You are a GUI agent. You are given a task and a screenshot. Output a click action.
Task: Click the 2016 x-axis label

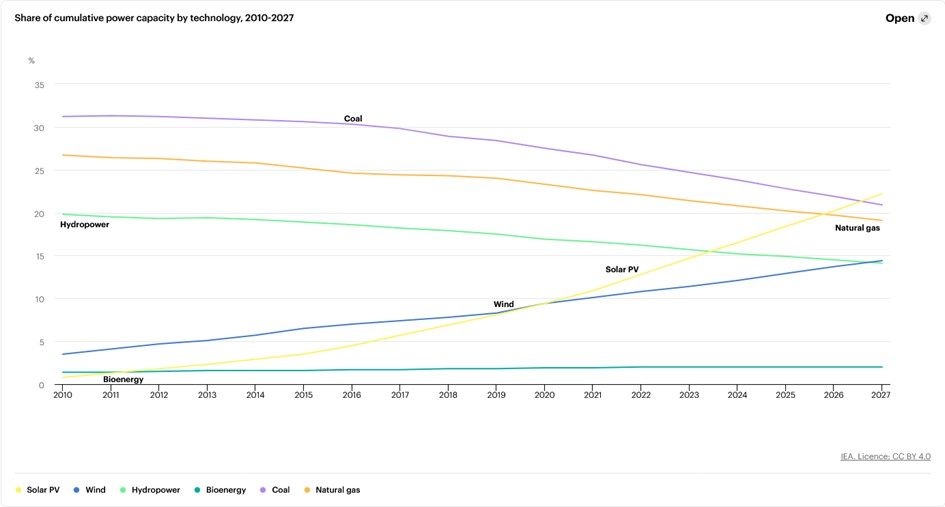coord(352,395)
